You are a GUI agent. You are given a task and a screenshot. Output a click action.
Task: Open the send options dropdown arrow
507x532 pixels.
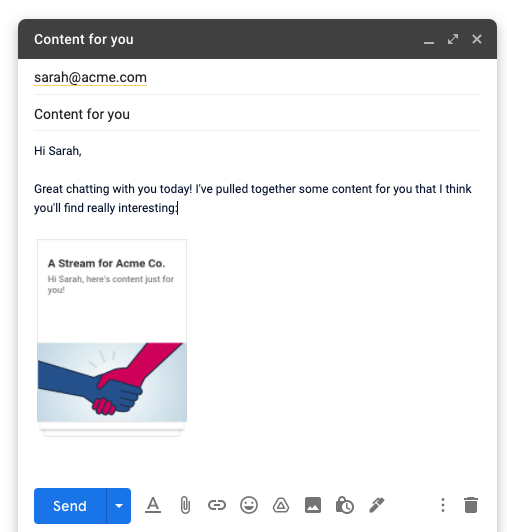(x=119, y=506)
